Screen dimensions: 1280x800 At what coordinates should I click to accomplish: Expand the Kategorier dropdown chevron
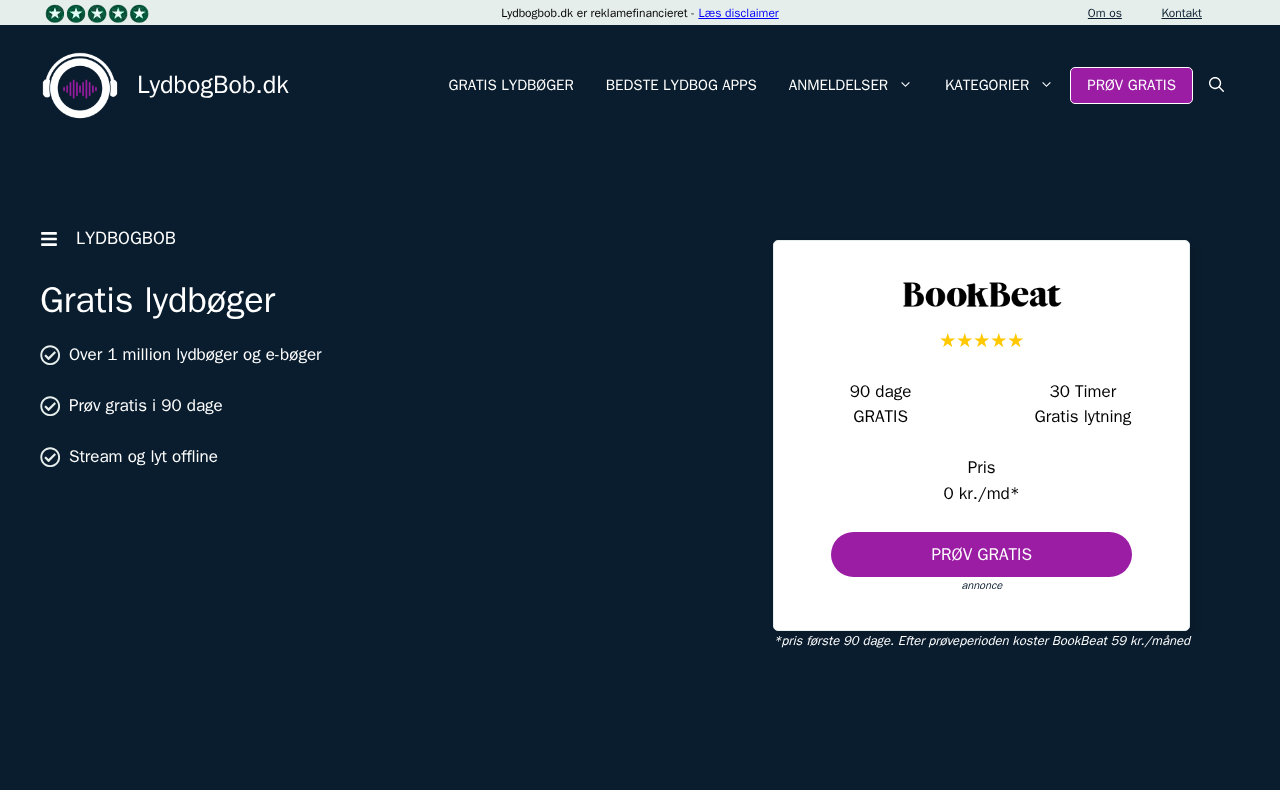click(1046, 85)
